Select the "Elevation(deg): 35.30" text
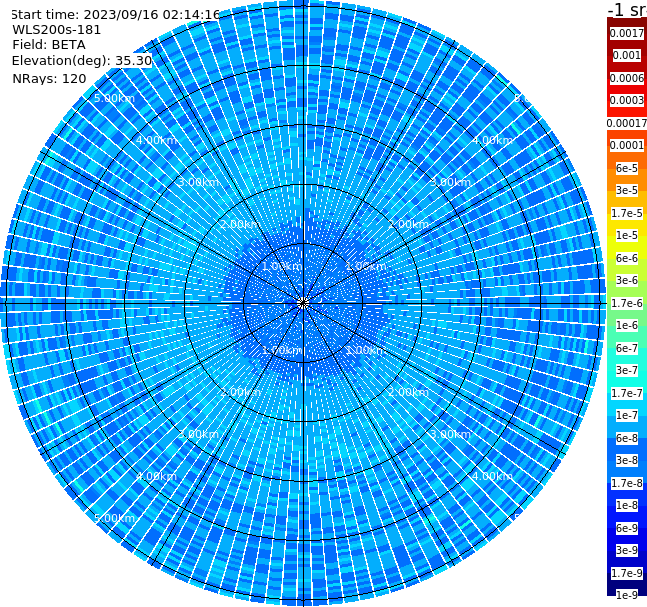 [x=82, y=61]
